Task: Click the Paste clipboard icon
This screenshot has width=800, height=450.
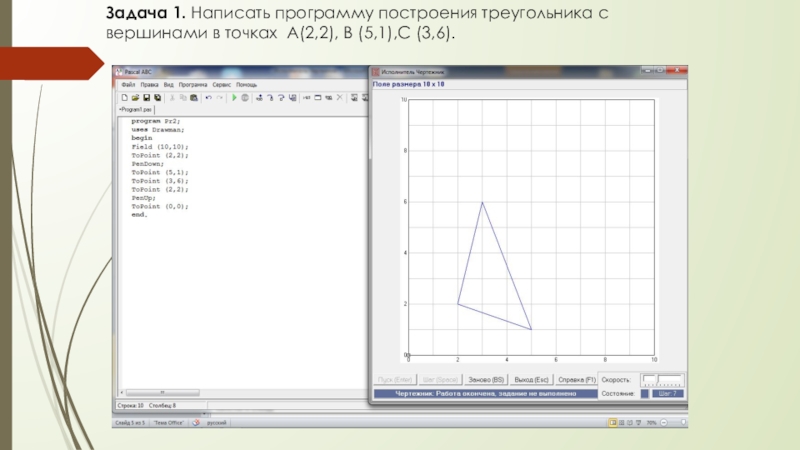Action: (x=194, y=97)
